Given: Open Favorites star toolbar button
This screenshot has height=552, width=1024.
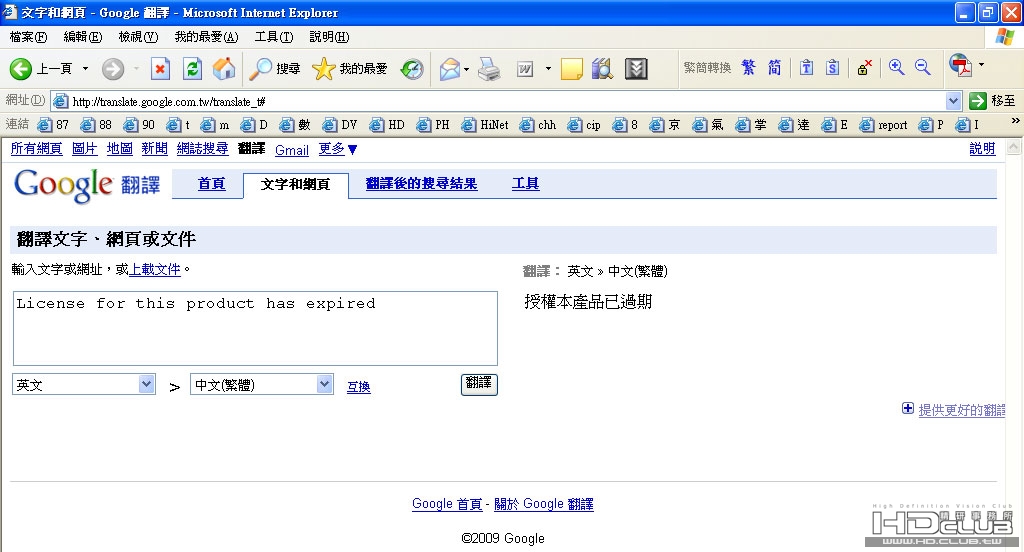Looking at the screenshot, I should pos(350,69).
